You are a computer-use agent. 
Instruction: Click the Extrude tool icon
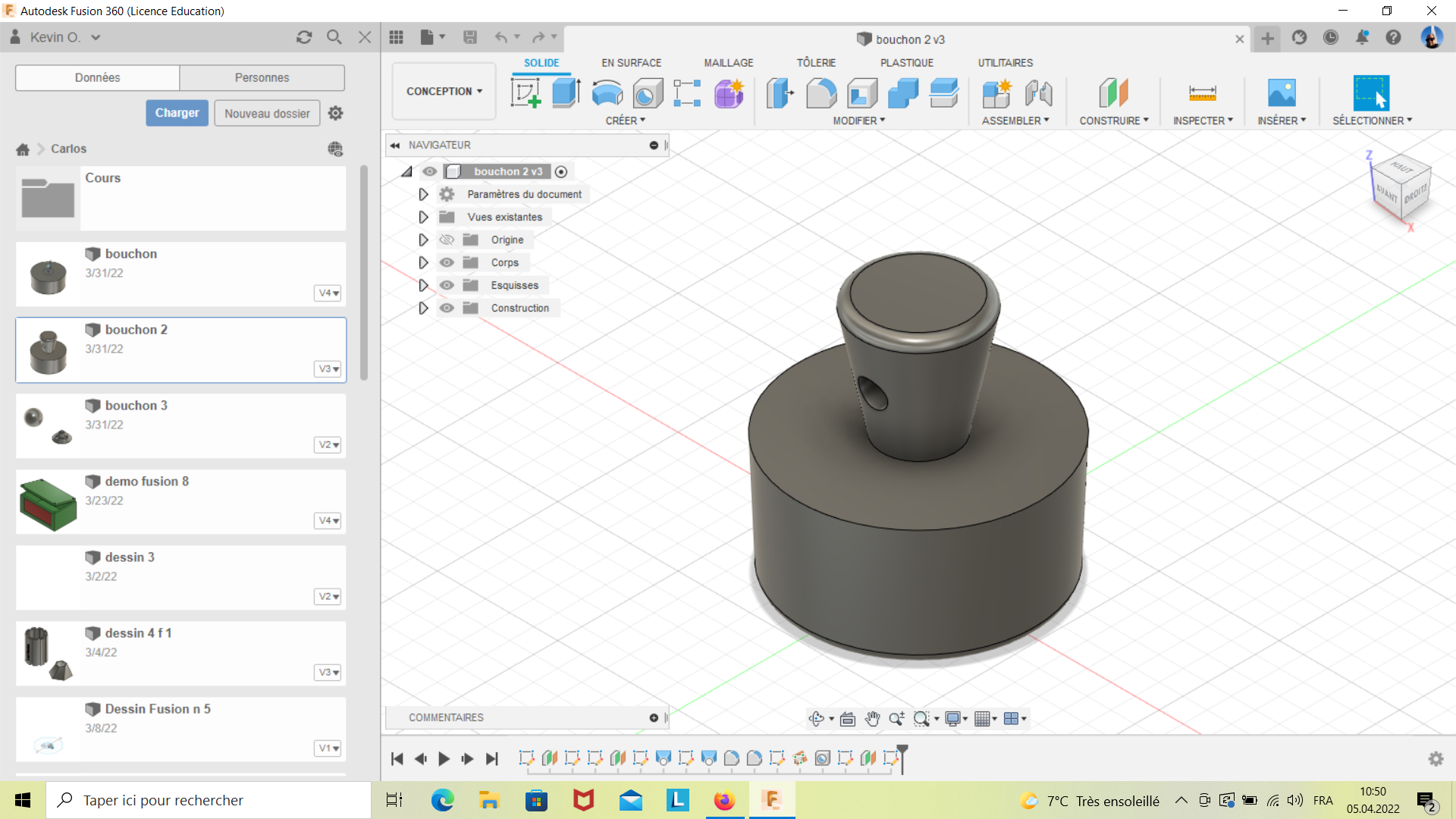point(566,93)
